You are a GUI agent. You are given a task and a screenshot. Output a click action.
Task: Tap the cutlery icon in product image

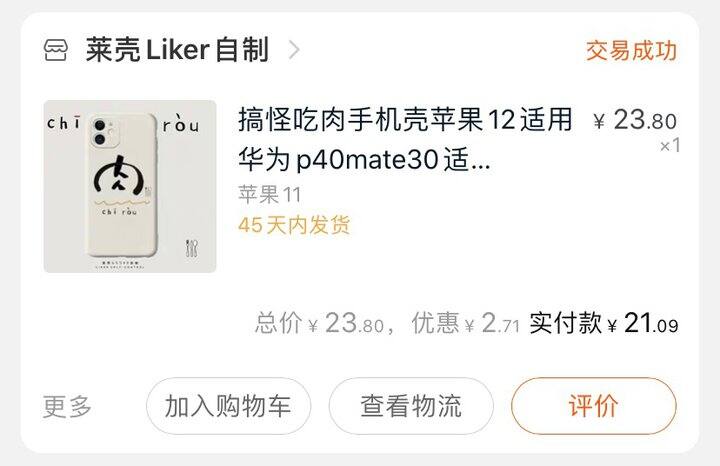191,248
